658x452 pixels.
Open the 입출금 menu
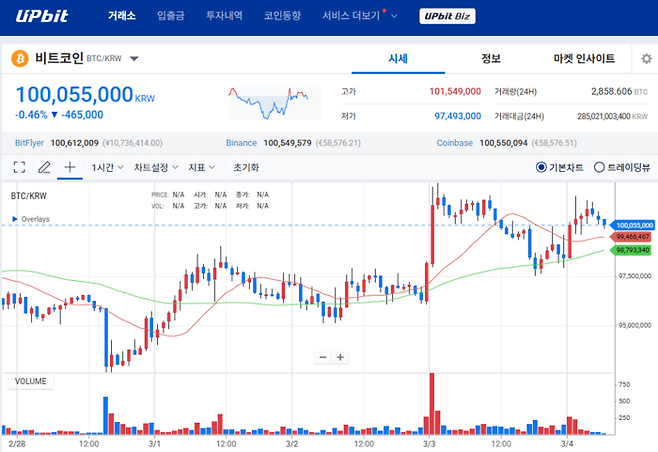tap(171, 16)
